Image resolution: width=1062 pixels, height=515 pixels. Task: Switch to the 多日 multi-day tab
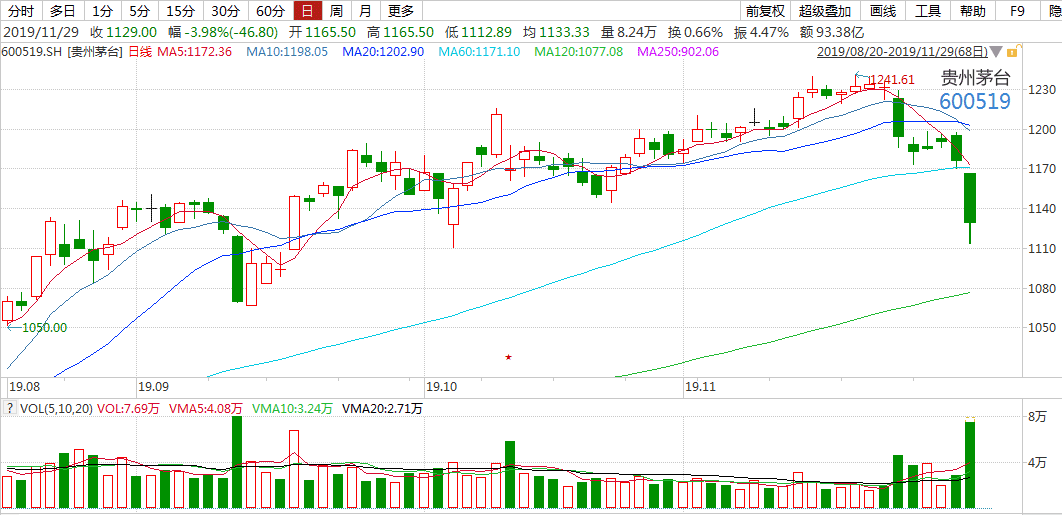(63, 10)
